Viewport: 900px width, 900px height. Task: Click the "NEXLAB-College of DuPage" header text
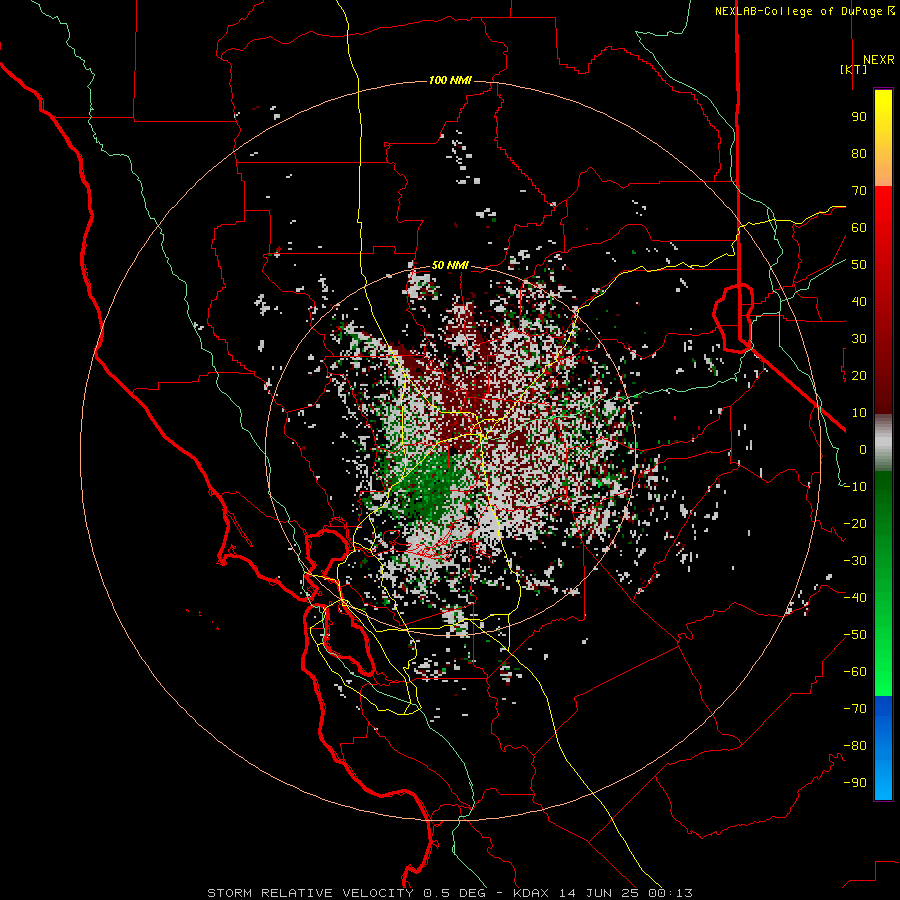[x=800, y=11]
